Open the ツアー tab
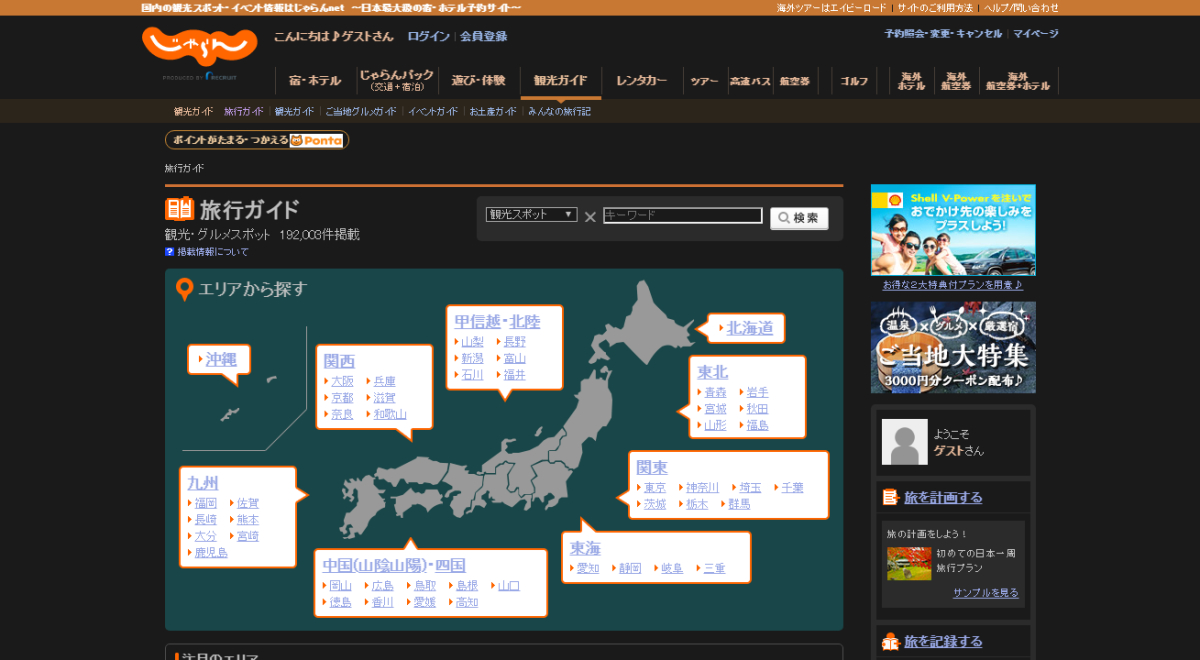The image size is (1200, 660). click(x=704, y=81)
